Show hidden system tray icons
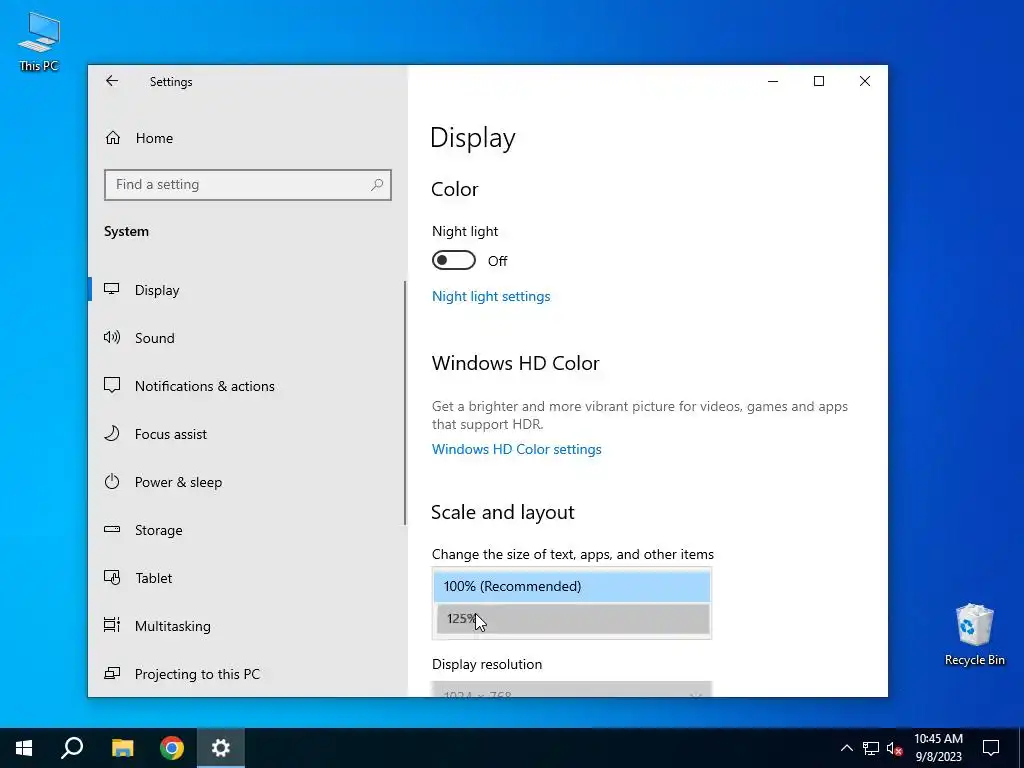 click(x=846, y=748)
